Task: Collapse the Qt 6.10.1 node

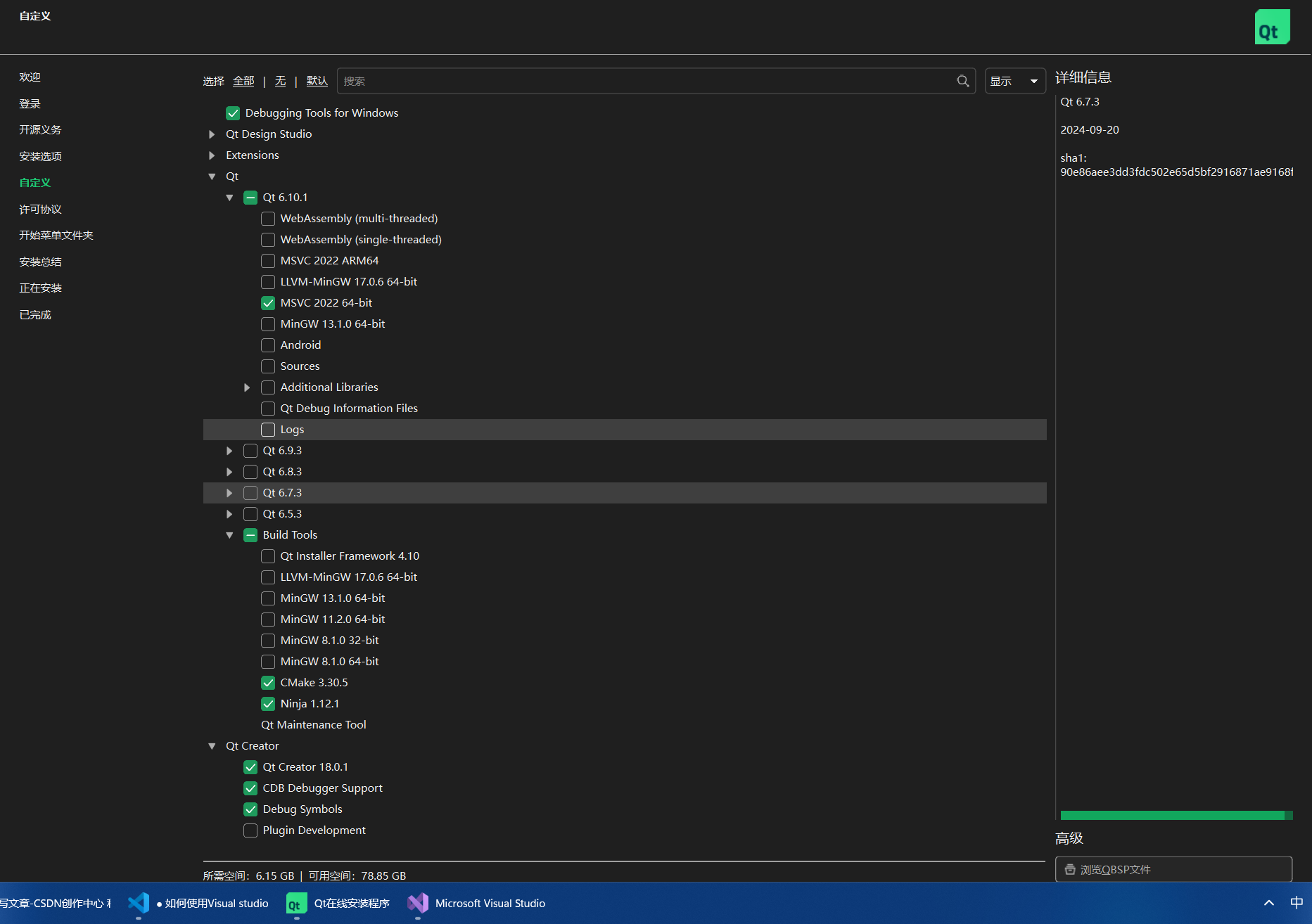Action: [229, 198]
